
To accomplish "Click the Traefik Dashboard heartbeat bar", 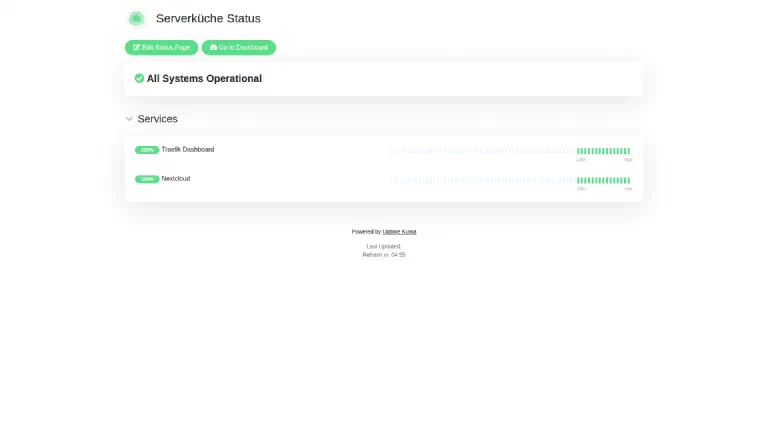I will click(x=510, y=151).
